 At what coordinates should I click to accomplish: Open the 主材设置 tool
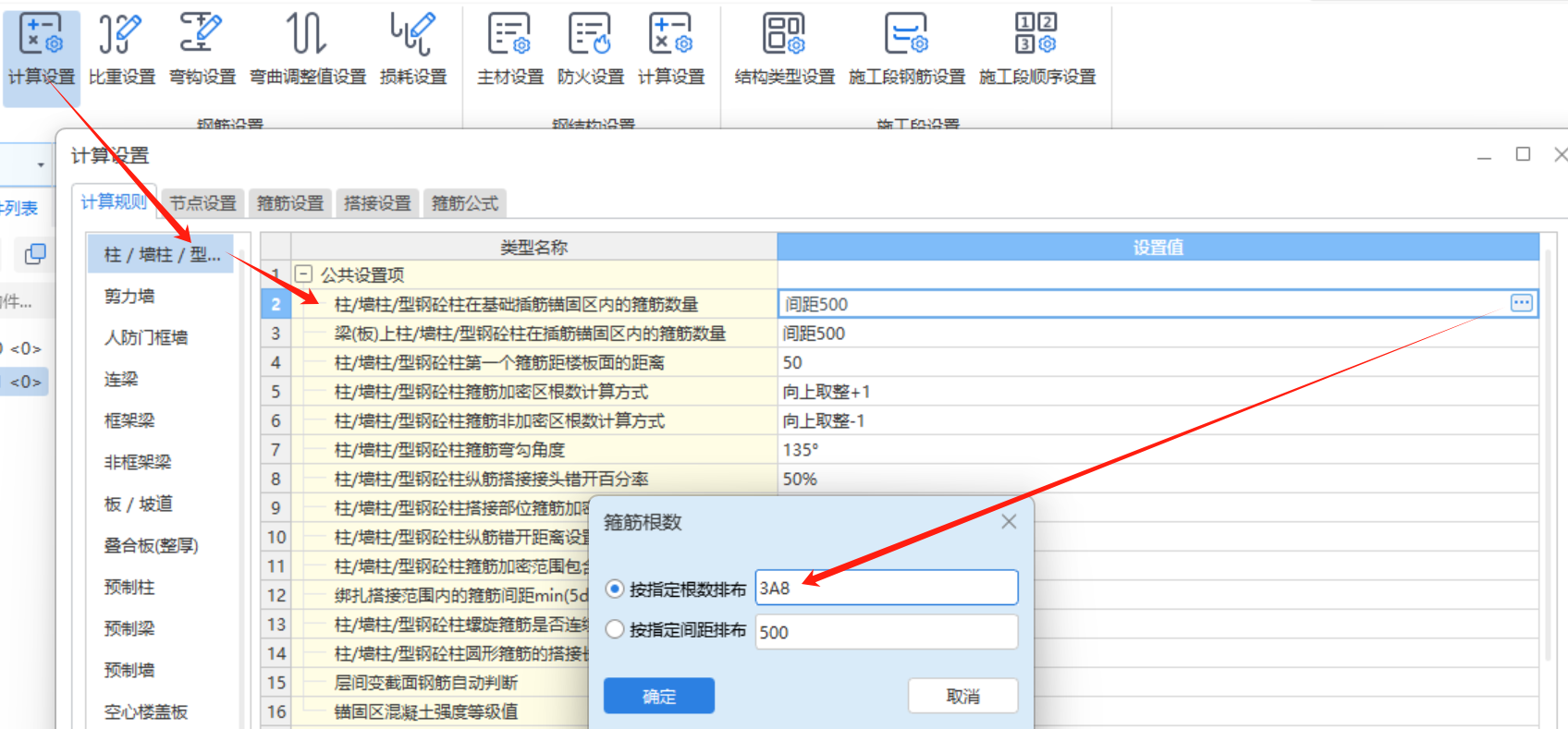(510, 51)
